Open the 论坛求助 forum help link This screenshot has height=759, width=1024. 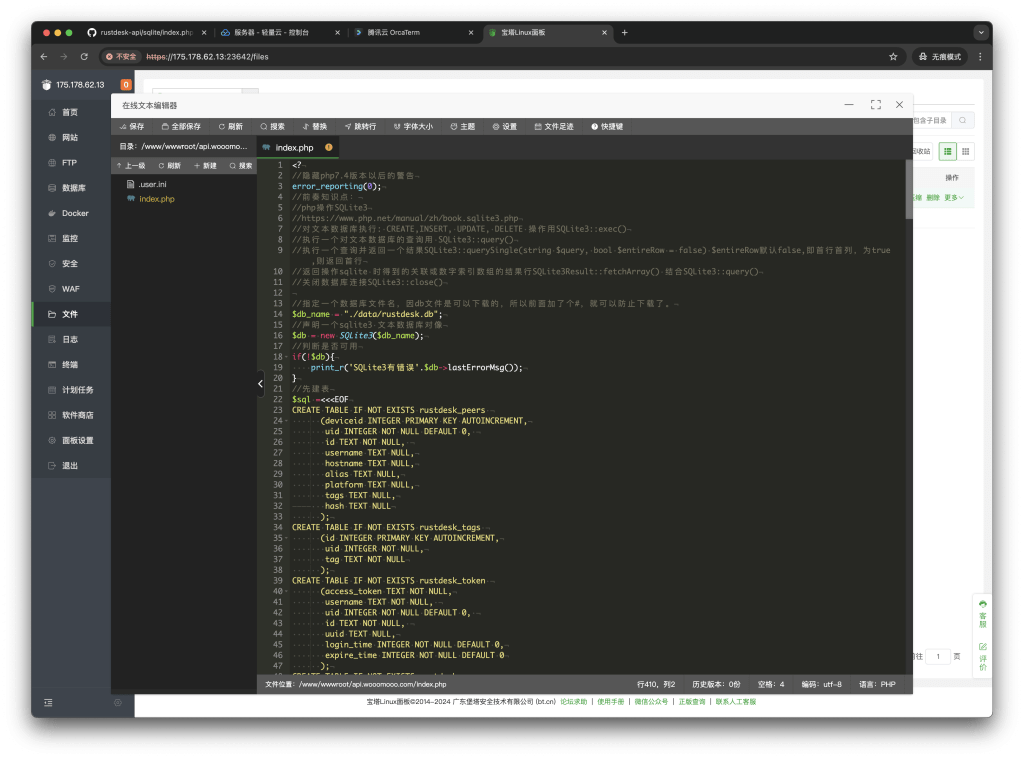point(573,702)
